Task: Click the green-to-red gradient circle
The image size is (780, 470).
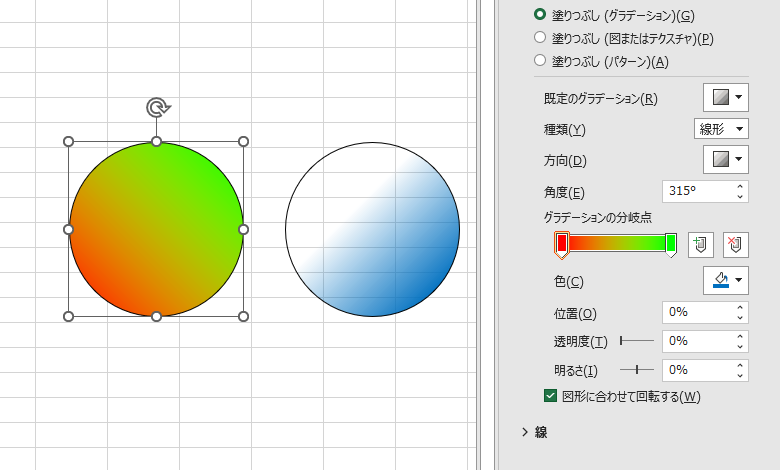Action: click(156, 229)
